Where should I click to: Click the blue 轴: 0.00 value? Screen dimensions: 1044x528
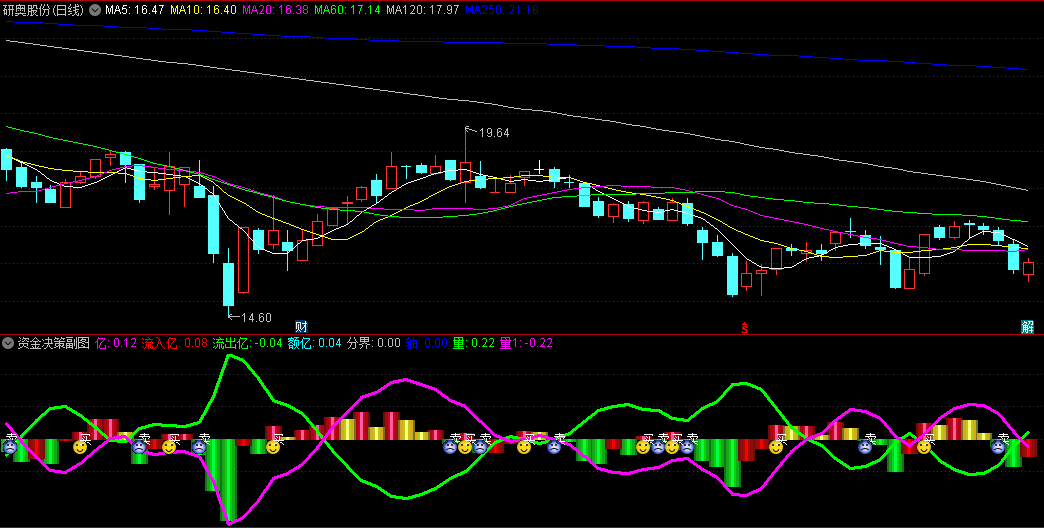coord(427,343)
